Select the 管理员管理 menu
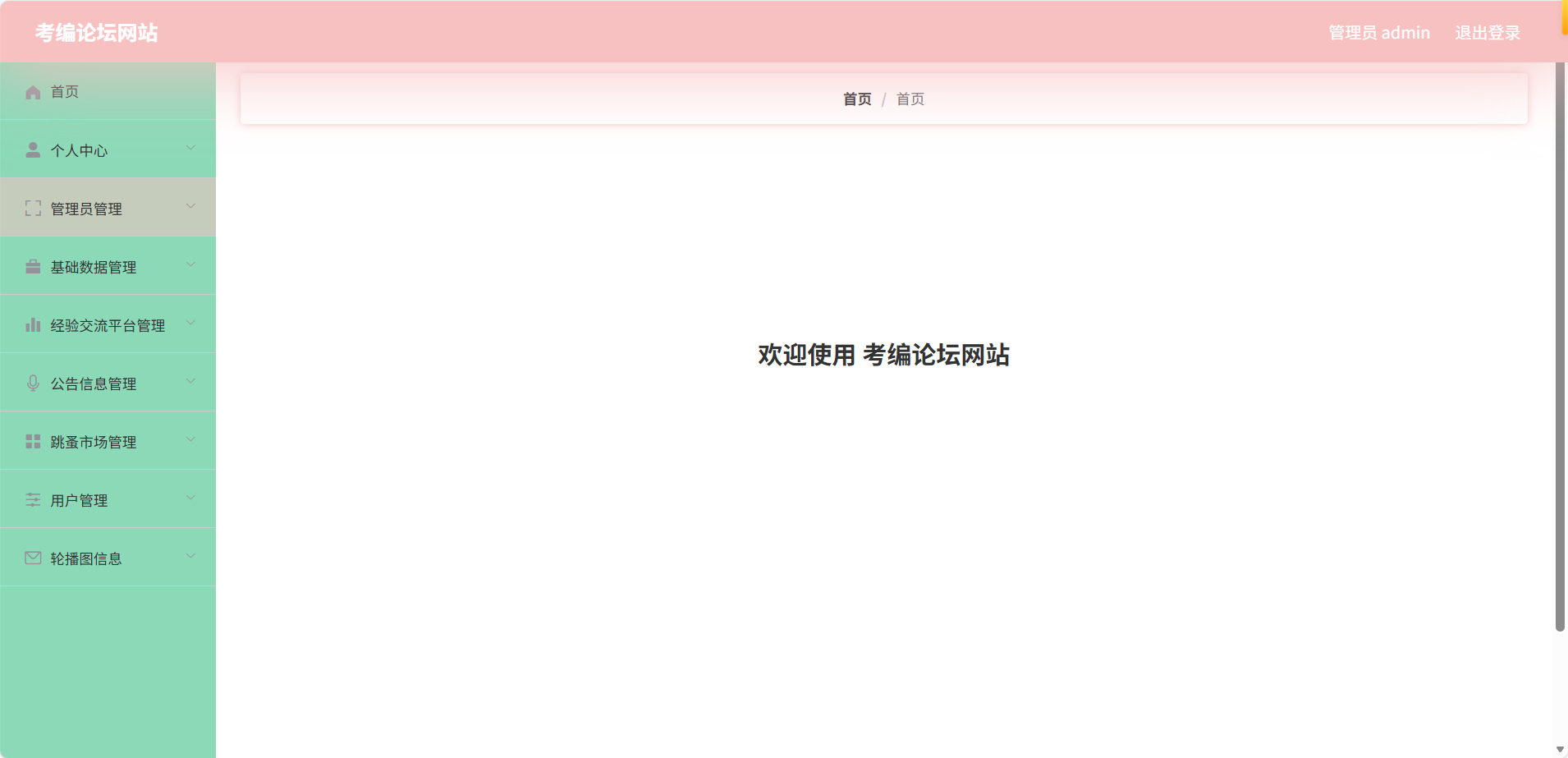The image size is (1568, 758). [108, 208]
